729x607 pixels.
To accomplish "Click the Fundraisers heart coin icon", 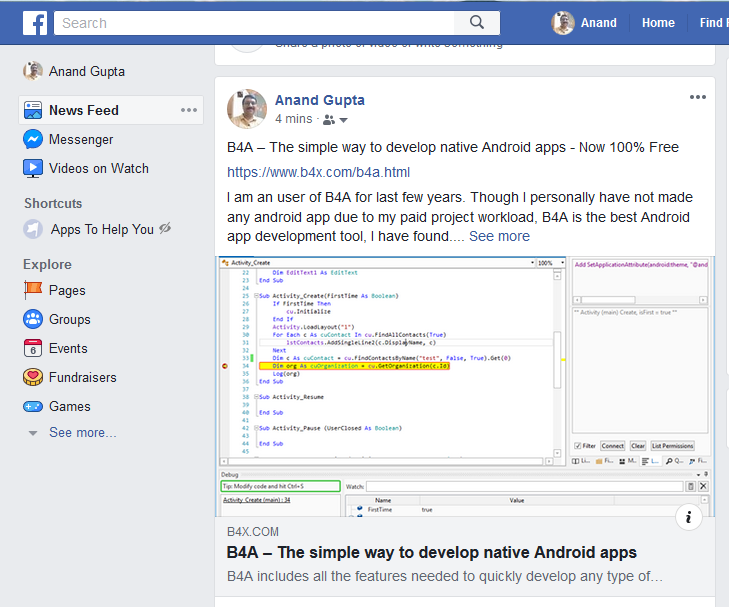I will pyautogui.click(x=33, y=377).
